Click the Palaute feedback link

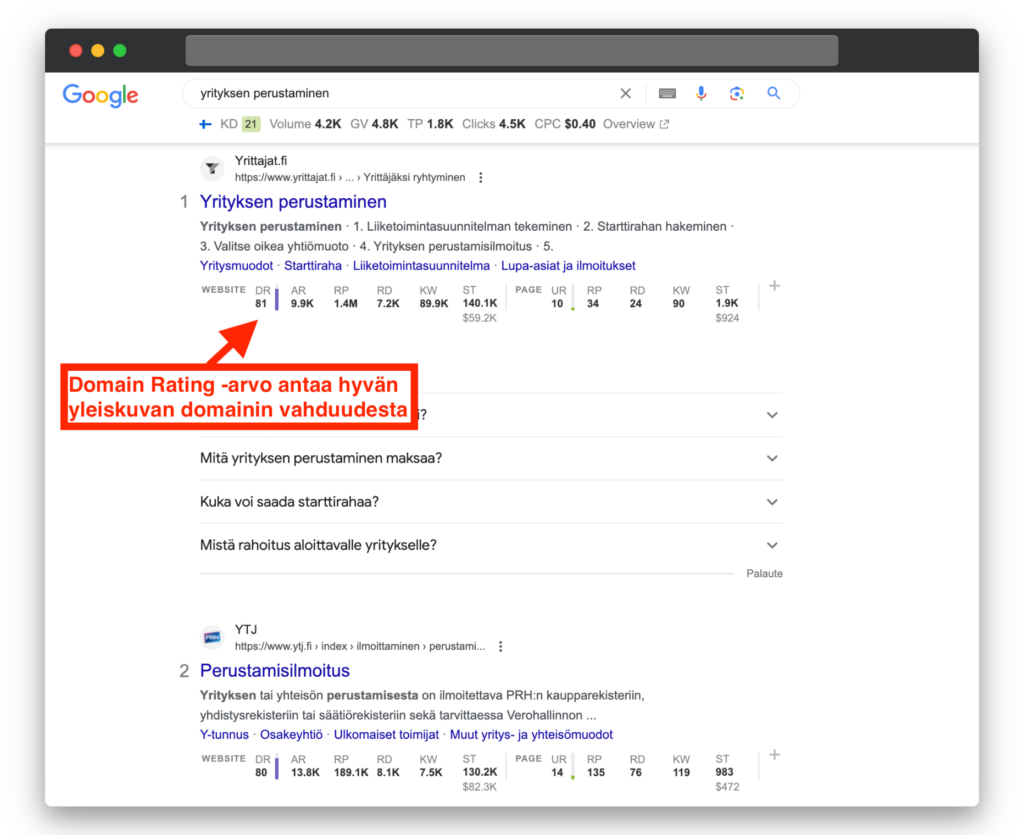click(764, 573)
